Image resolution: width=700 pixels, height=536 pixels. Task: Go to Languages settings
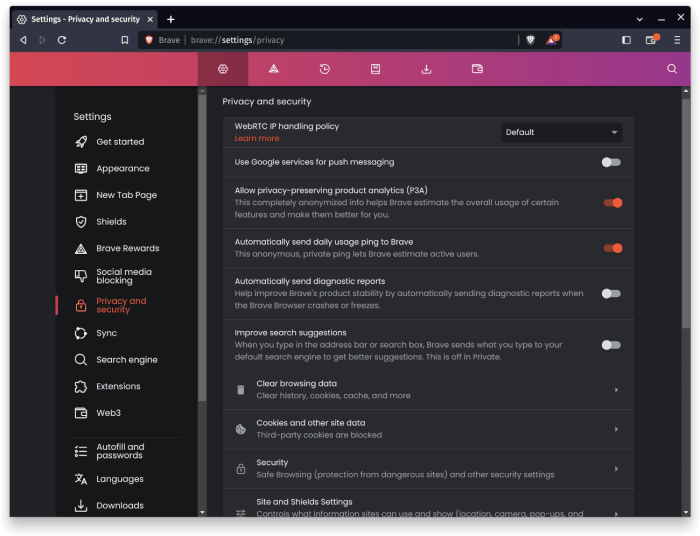(120, 479)
